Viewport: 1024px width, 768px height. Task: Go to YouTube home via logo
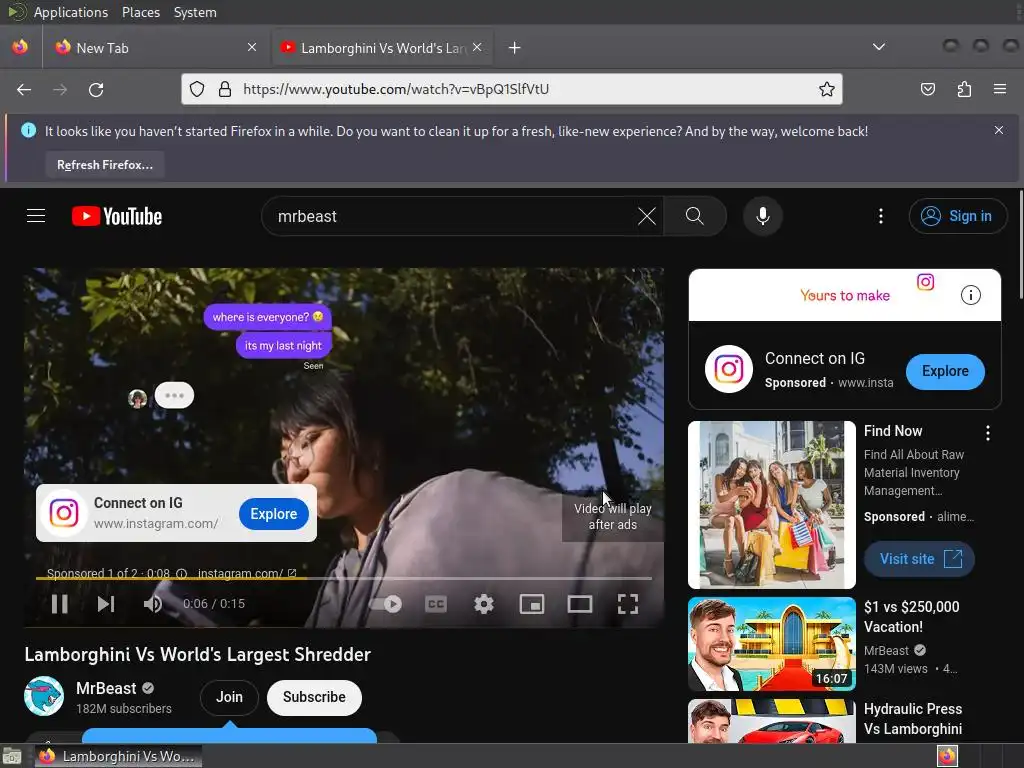(117, 216)
